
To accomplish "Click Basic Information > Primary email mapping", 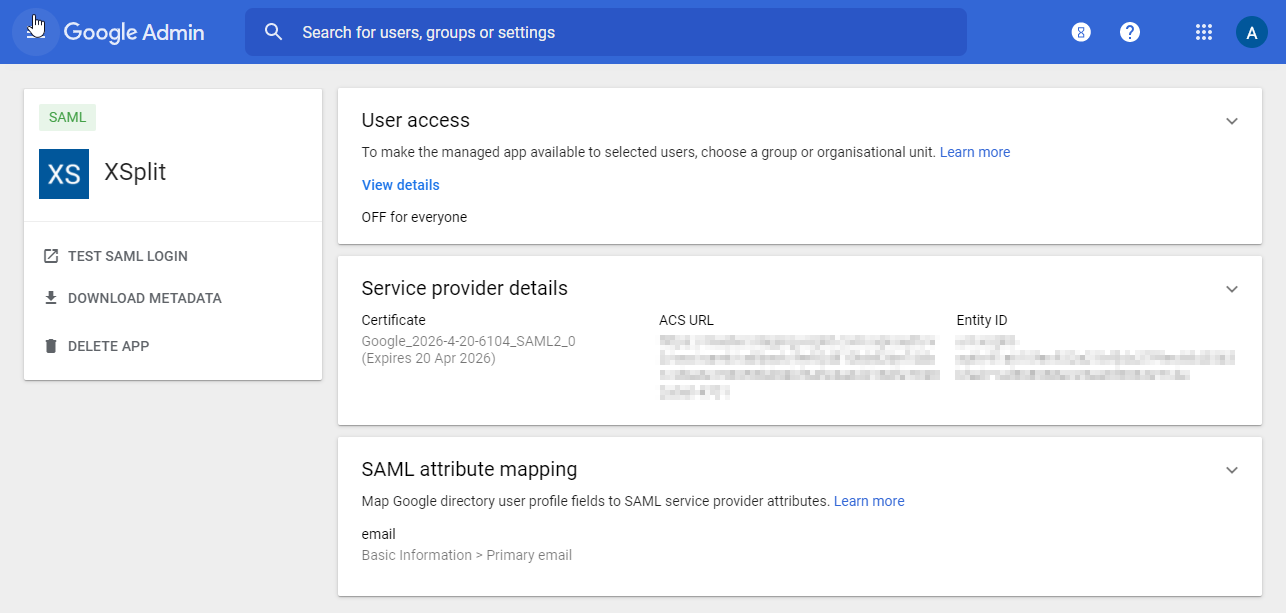I will point(467,555).
